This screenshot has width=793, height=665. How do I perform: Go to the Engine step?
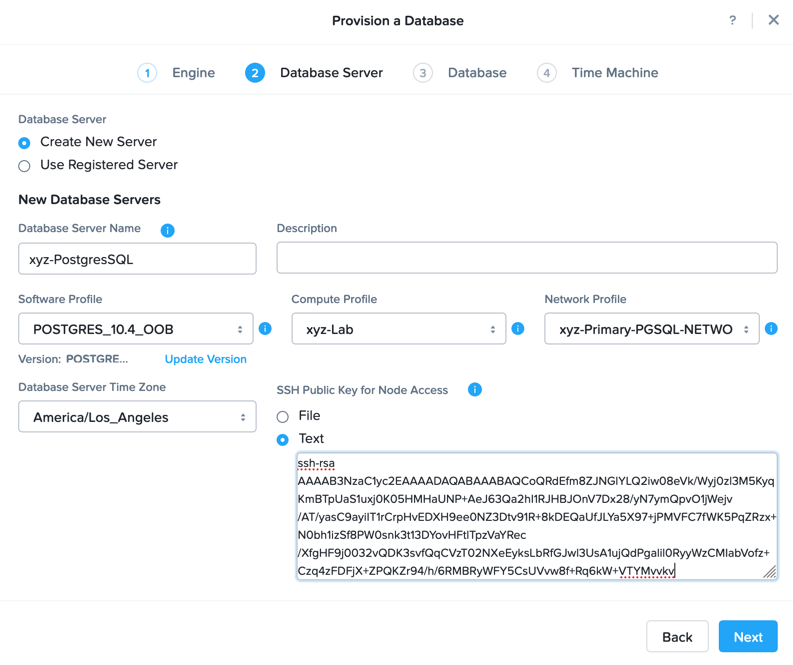click(x=194, y=73)
